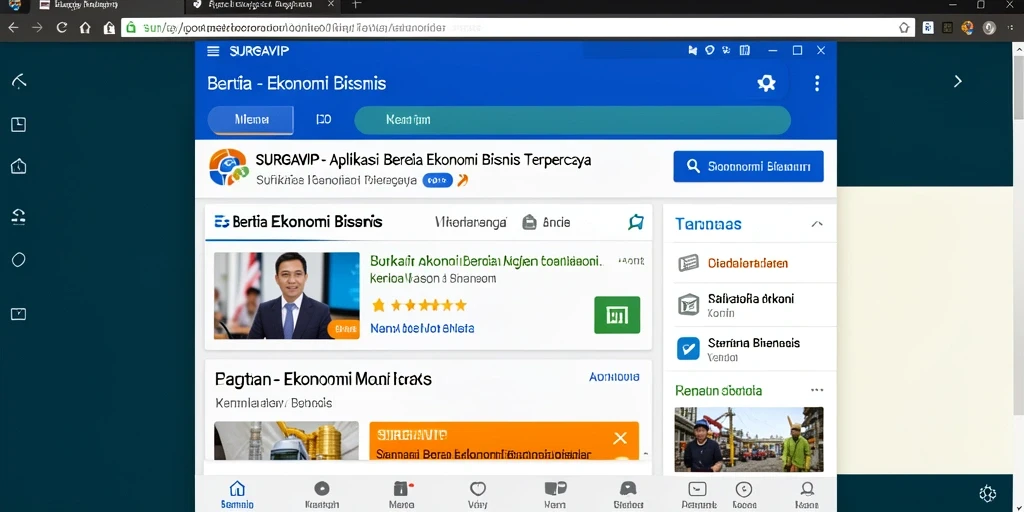This screenshot has height=512, width=1024.
Task: Click the 'Safiatoria dikoni' text
Action: (750, 299)
